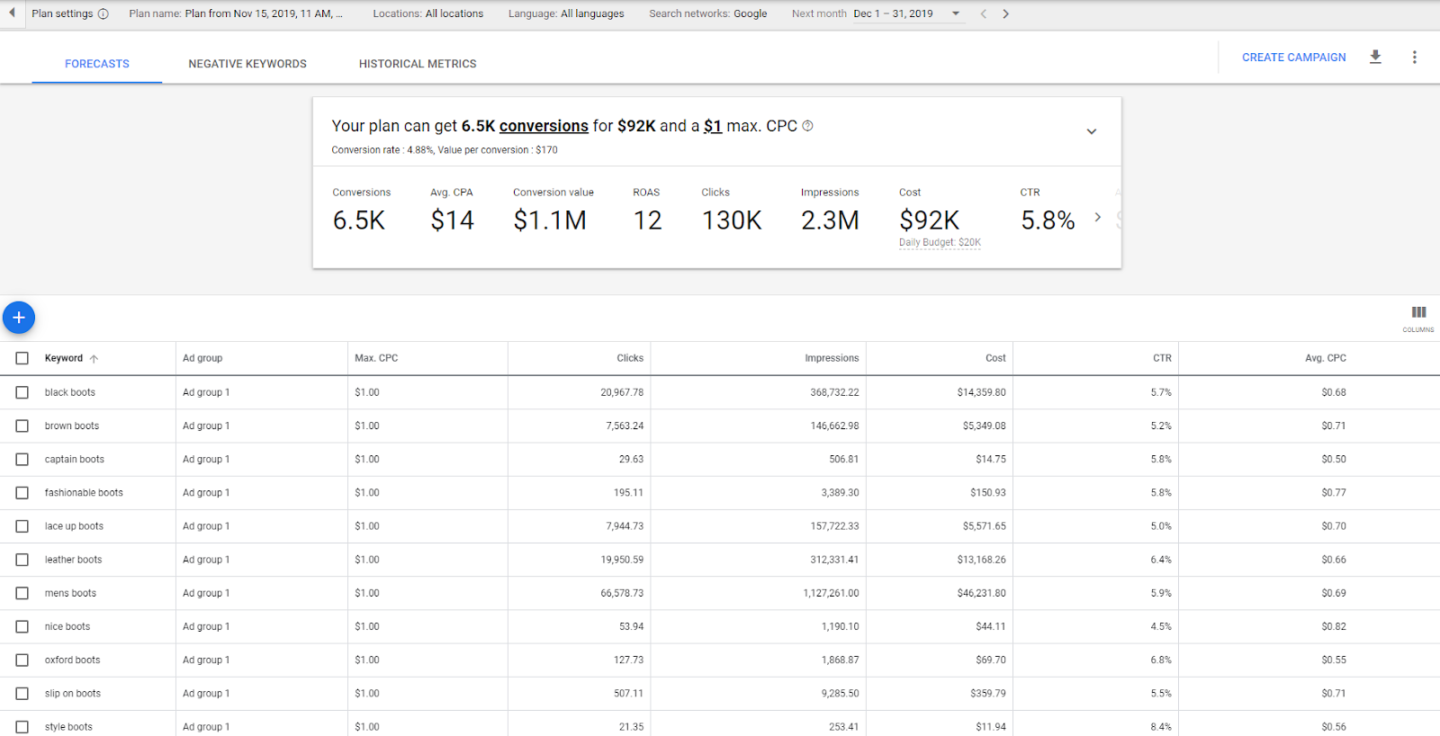Sort table by the Keyword column header
This screenshot has width=1440, height=736.
pos(64,358)
